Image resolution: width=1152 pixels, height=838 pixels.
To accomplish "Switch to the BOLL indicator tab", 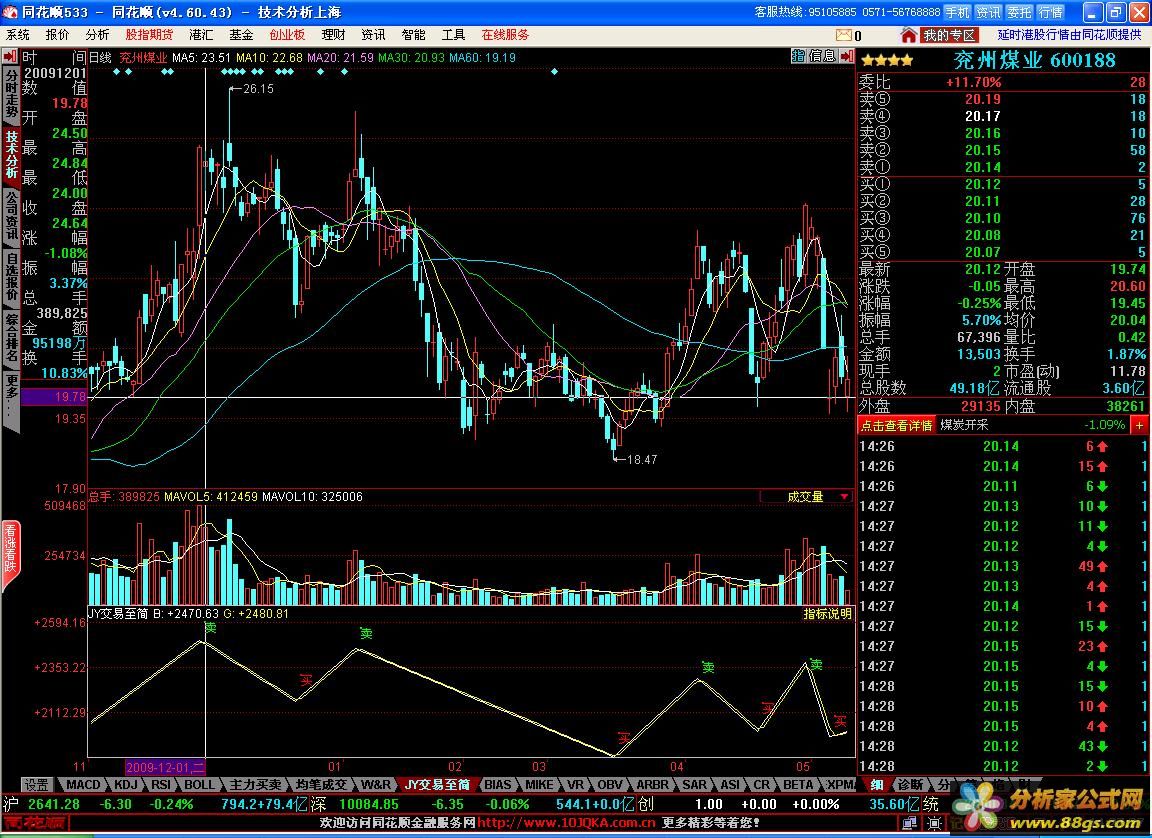I will point(199,784).
